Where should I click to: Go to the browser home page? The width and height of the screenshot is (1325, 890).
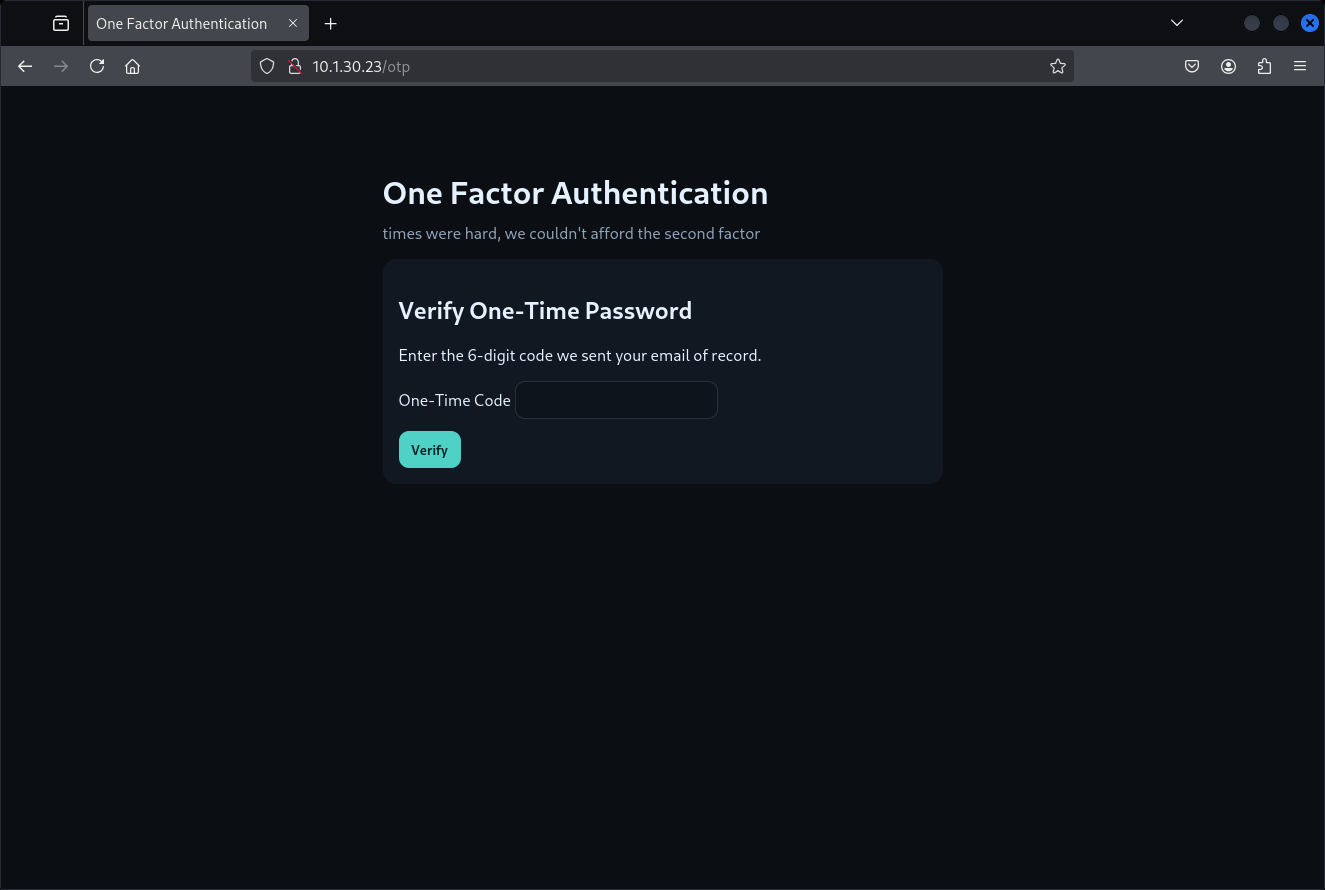click(132, 66)
